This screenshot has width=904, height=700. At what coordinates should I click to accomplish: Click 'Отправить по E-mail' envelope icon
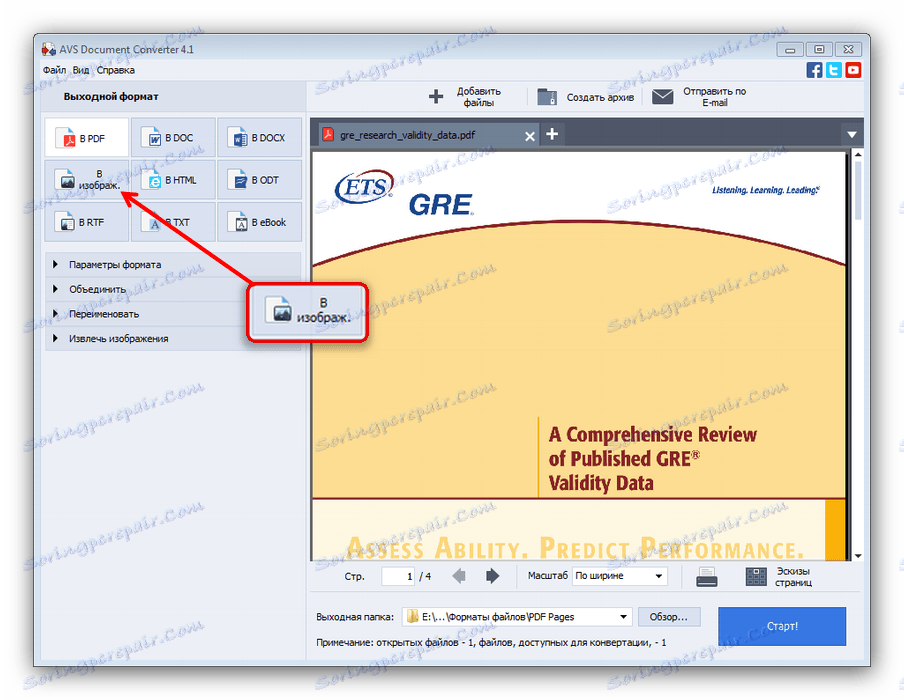click(662, 96)
